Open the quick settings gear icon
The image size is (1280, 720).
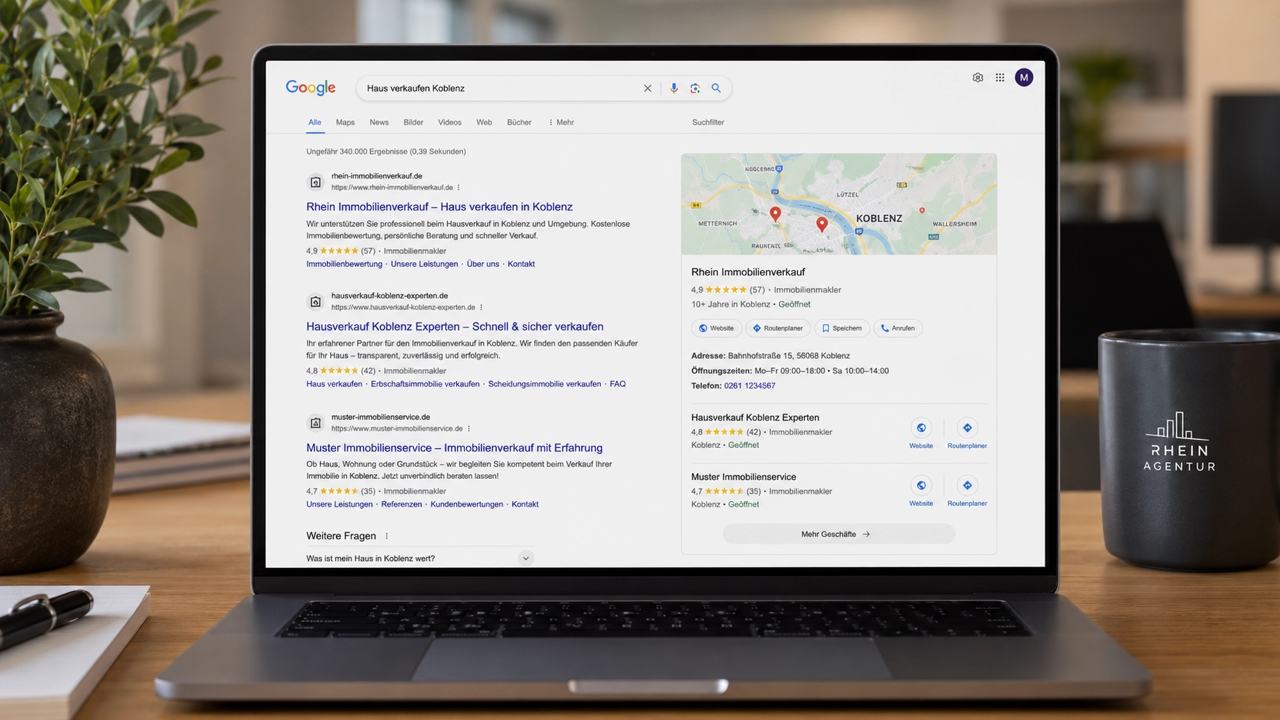click(x=978, y=77)
